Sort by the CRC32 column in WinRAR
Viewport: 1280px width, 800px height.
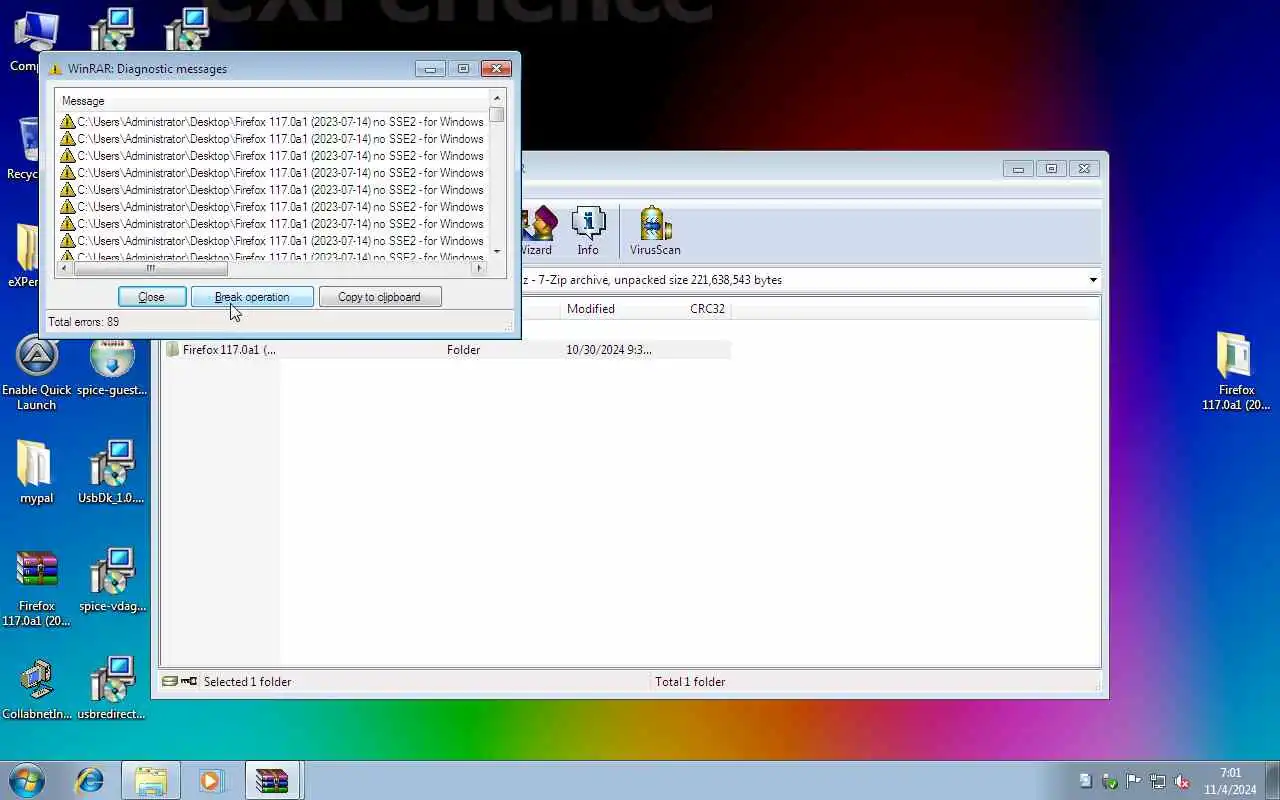tap(707, 309)
